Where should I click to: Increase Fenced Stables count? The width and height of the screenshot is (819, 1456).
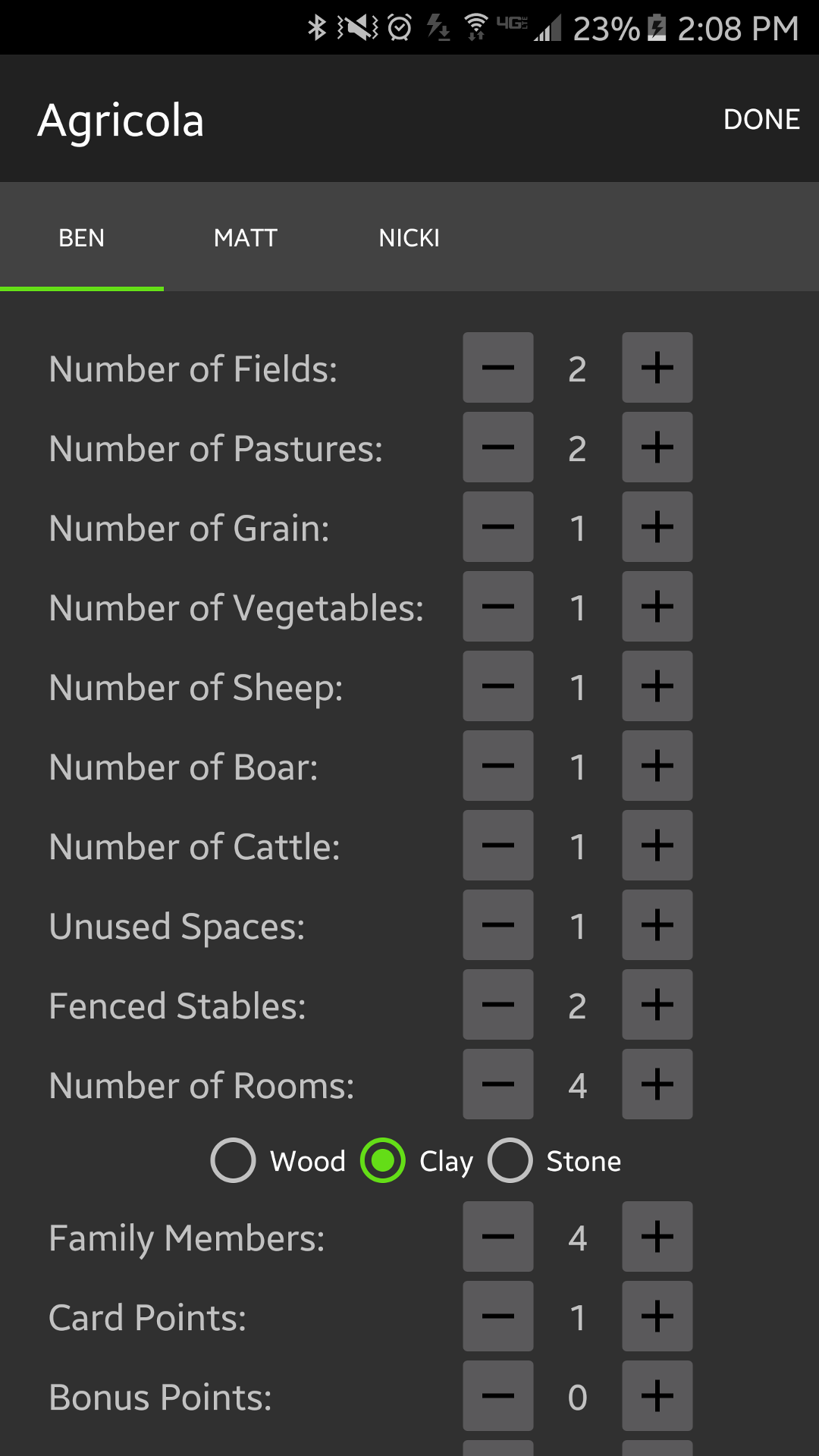pyautogui.click(x=657, y=1005)
